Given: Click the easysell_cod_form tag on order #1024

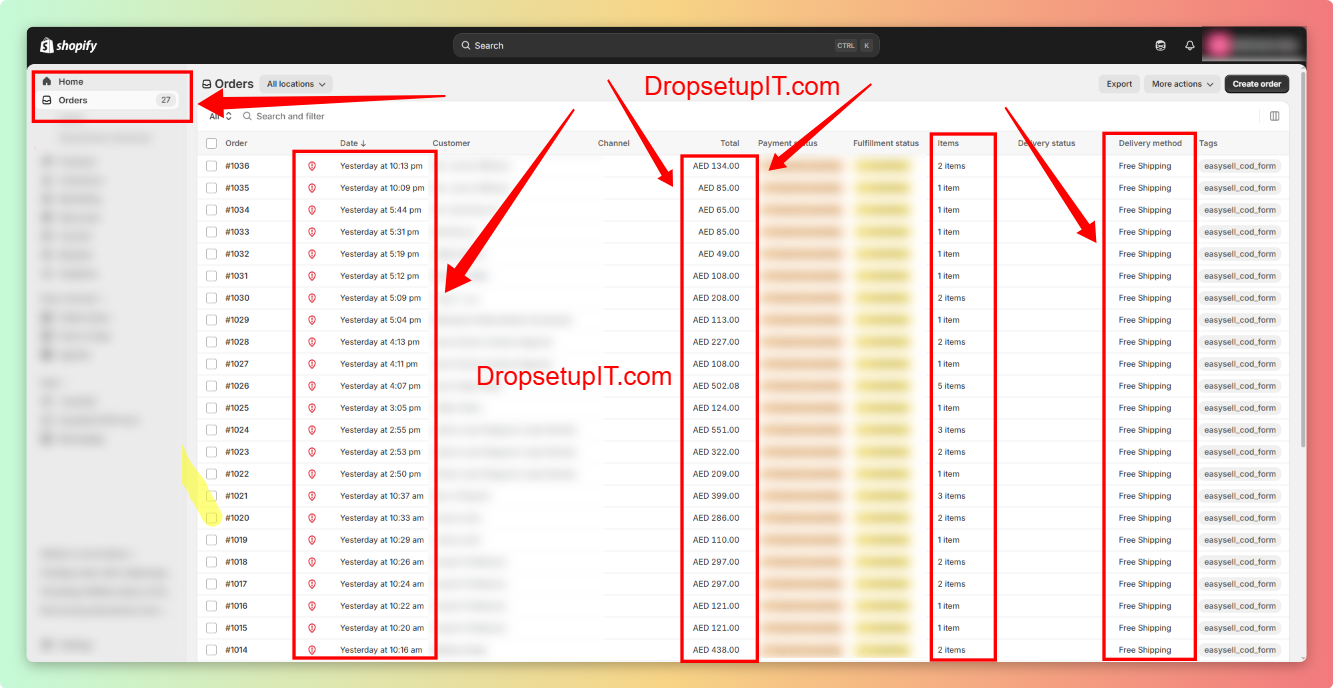Looking at the screenshot, I should pos(1240,430).
